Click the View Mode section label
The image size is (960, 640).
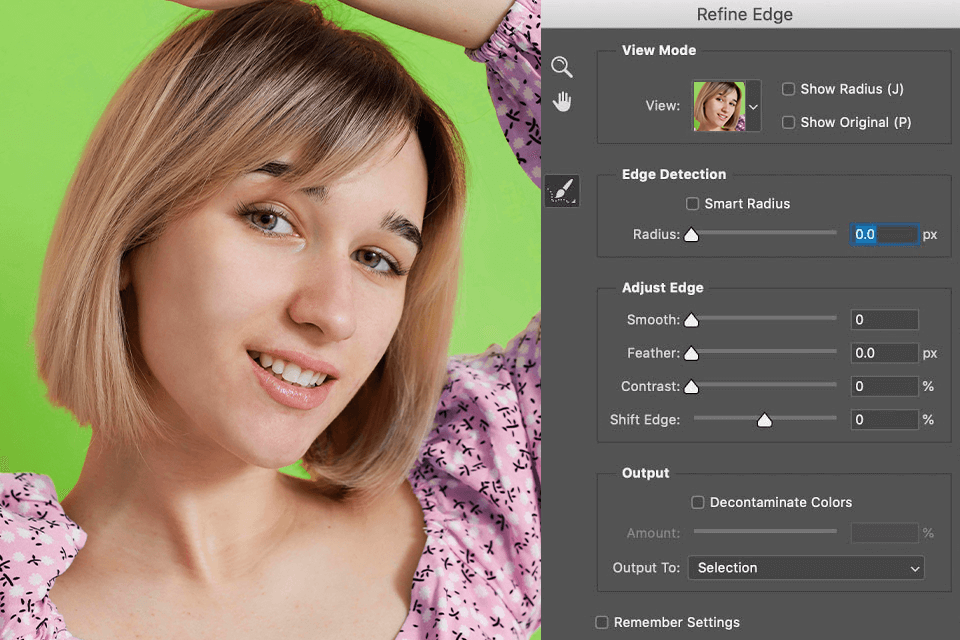659,50
